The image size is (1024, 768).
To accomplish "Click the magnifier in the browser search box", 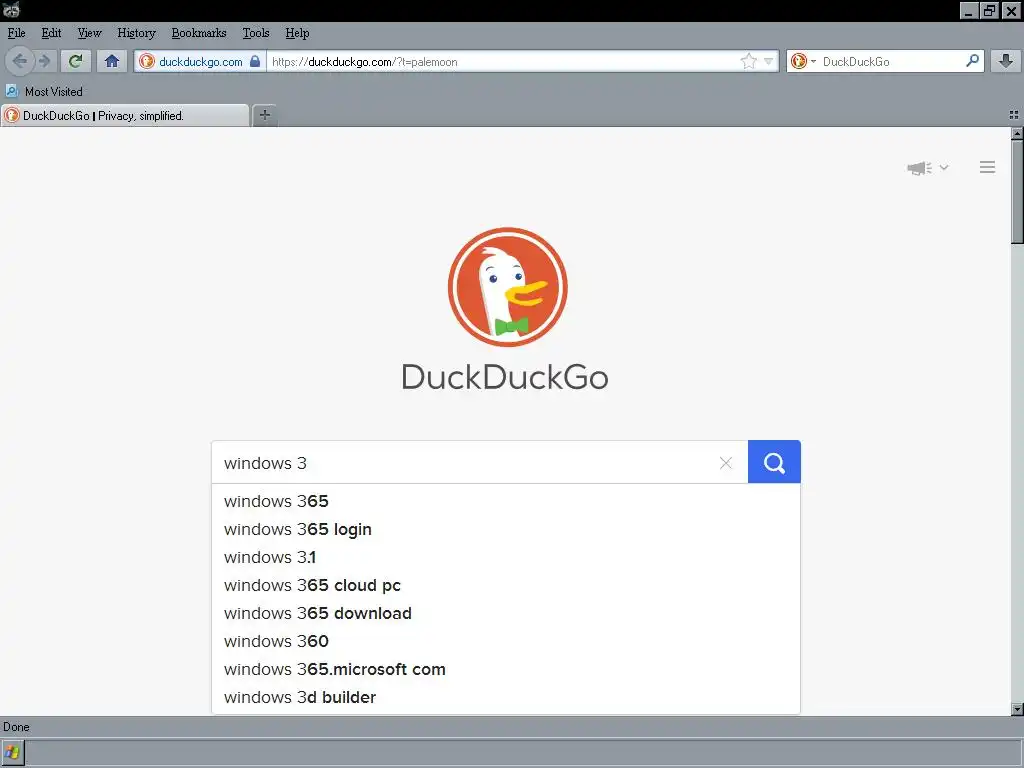I will pos(972,61).
